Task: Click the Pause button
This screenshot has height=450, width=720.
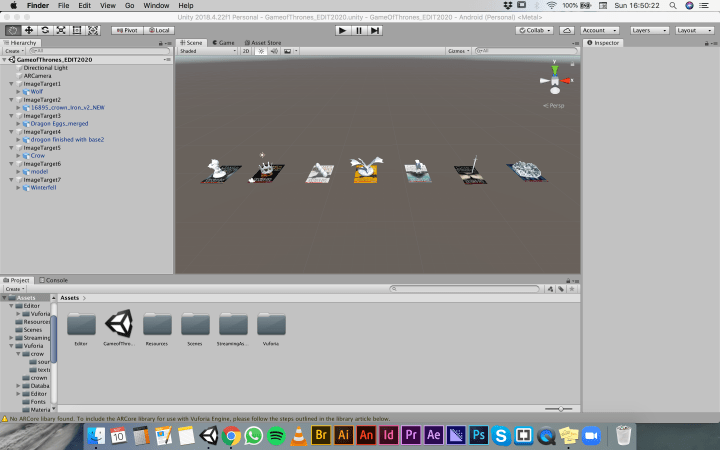Action: (x=359, y=30)
